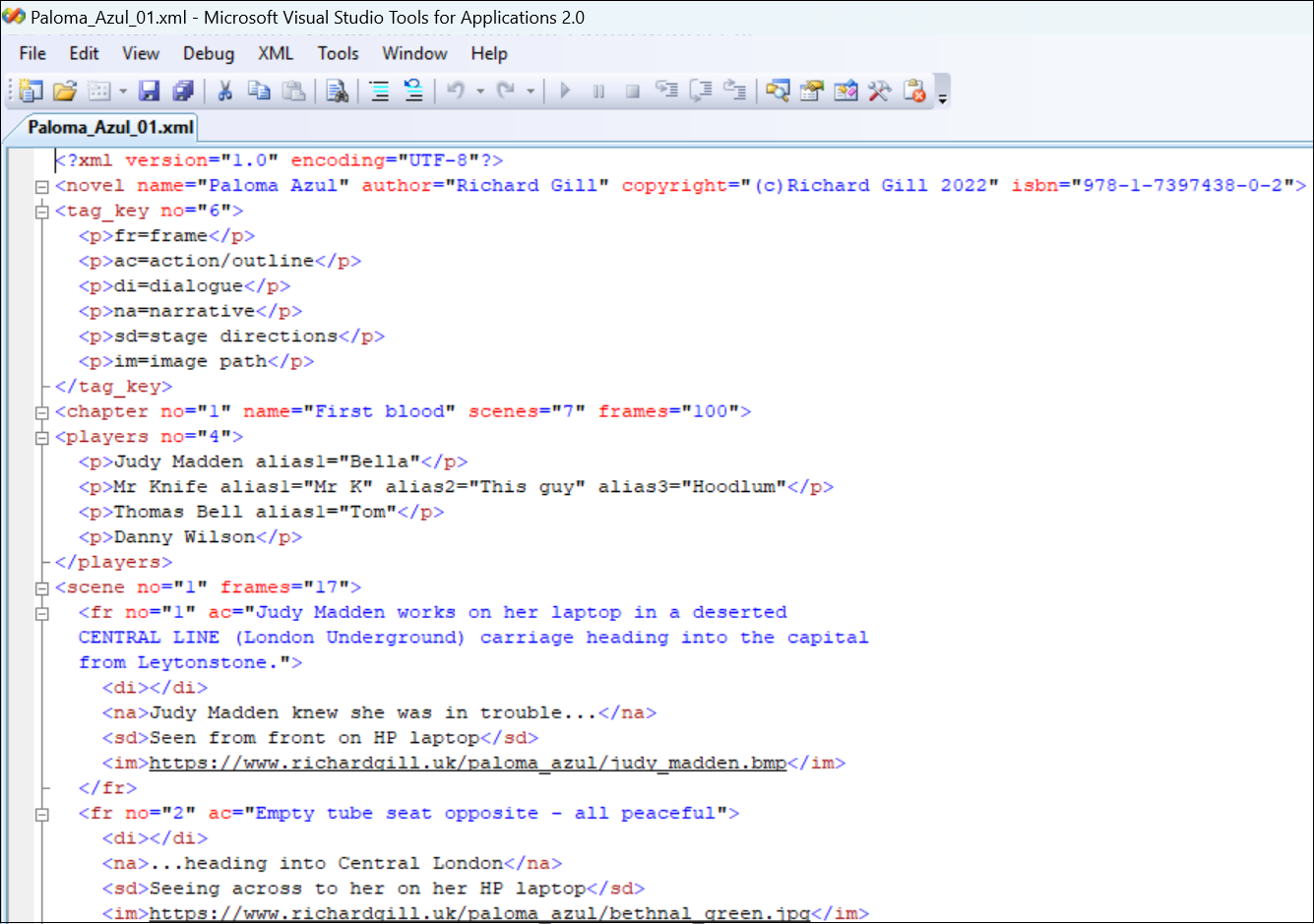Click the Judy Madden alias1="Bella" line

[x=274, y=462]
